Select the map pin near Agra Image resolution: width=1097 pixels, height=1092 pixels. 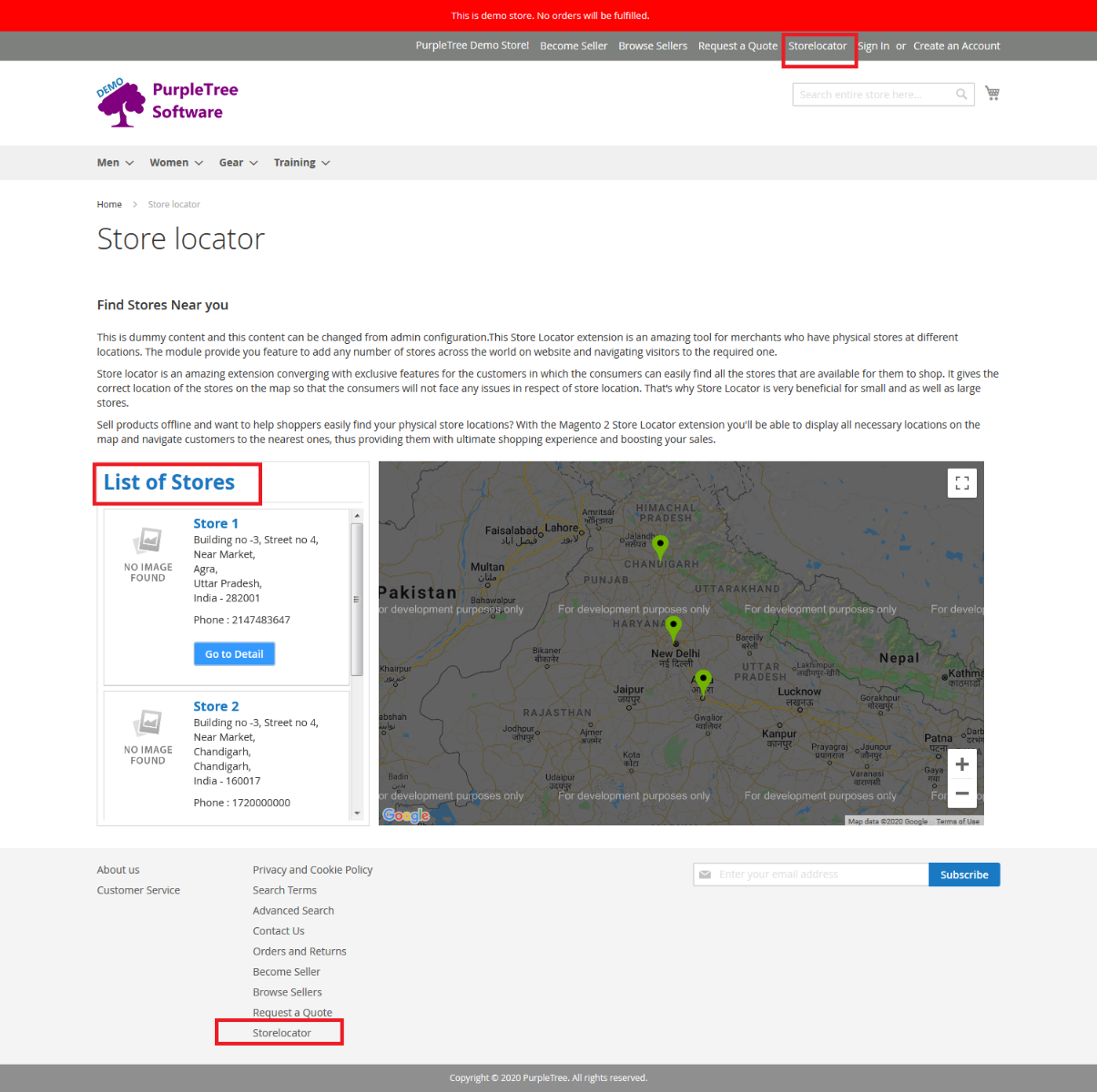(x=703, y=682)
